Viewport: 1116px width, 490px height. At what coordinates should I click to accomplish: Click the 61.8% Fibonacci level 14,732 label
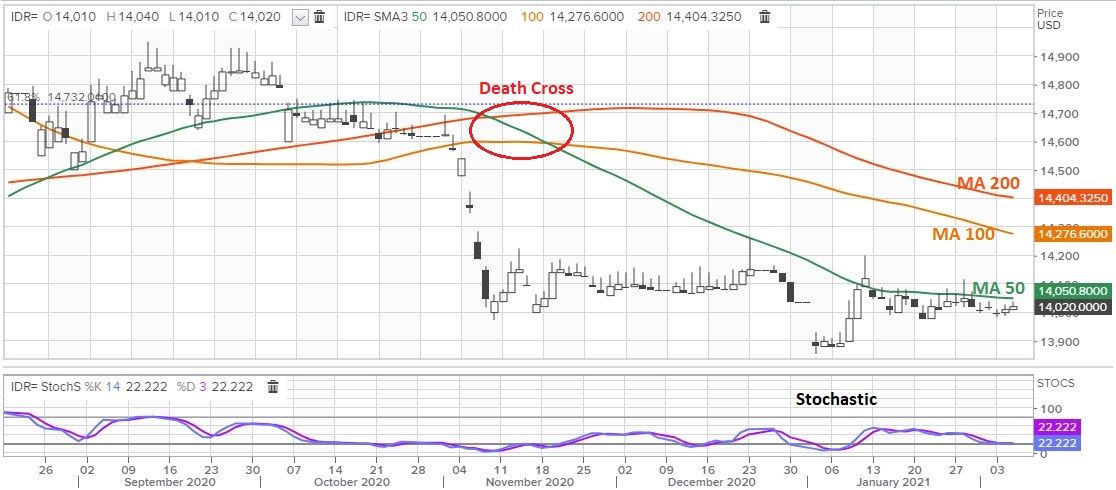coord(60,96)
